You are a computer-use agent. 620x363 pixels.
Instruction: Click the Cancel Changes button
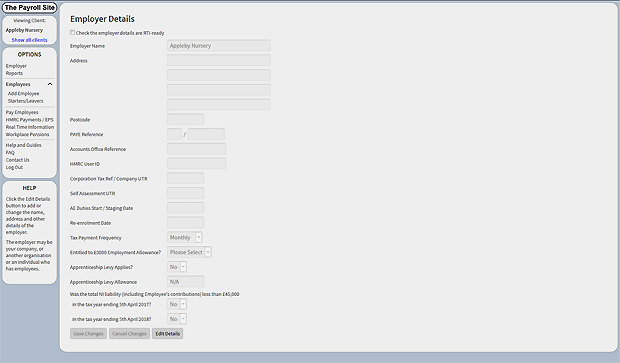[x=129, y=333]
